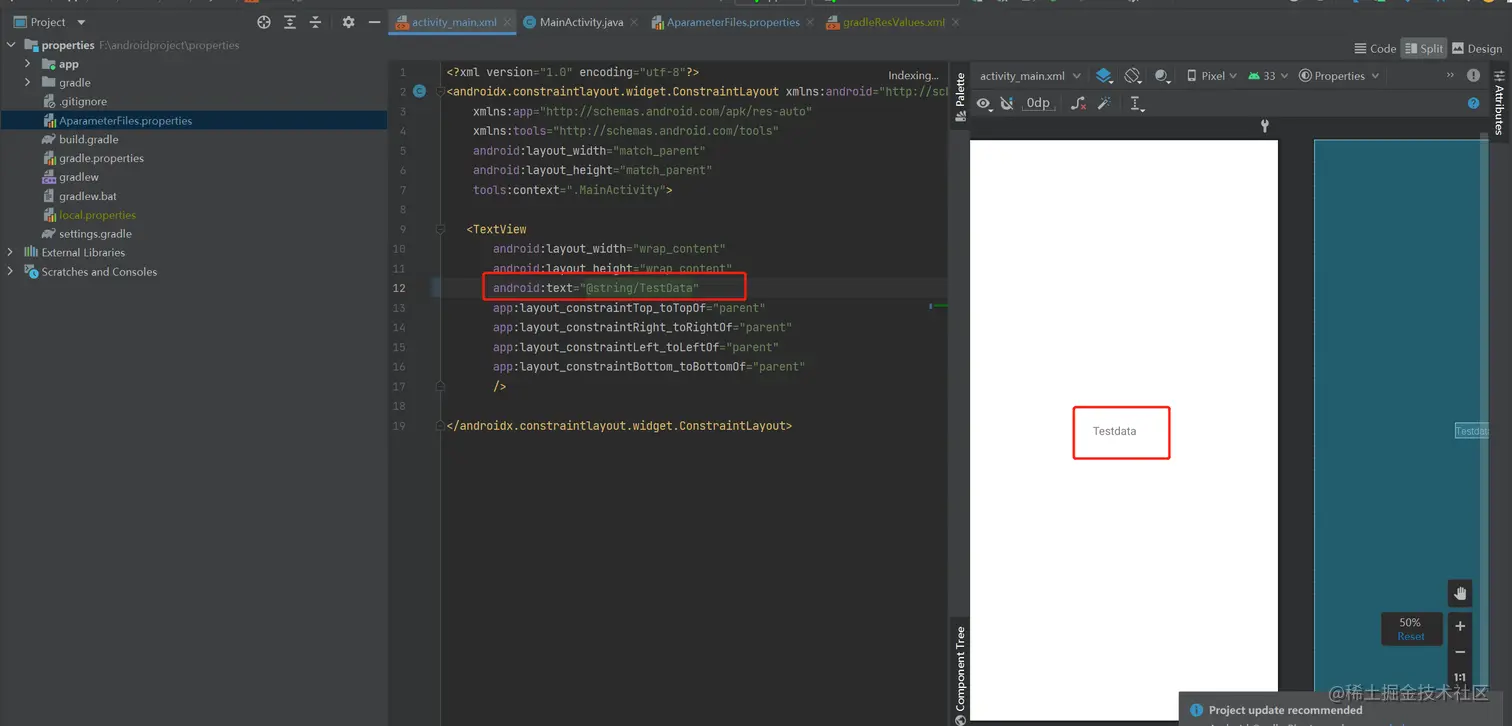1512x726 pixels.
Task: Open view options eye icon
Action: 984,103
